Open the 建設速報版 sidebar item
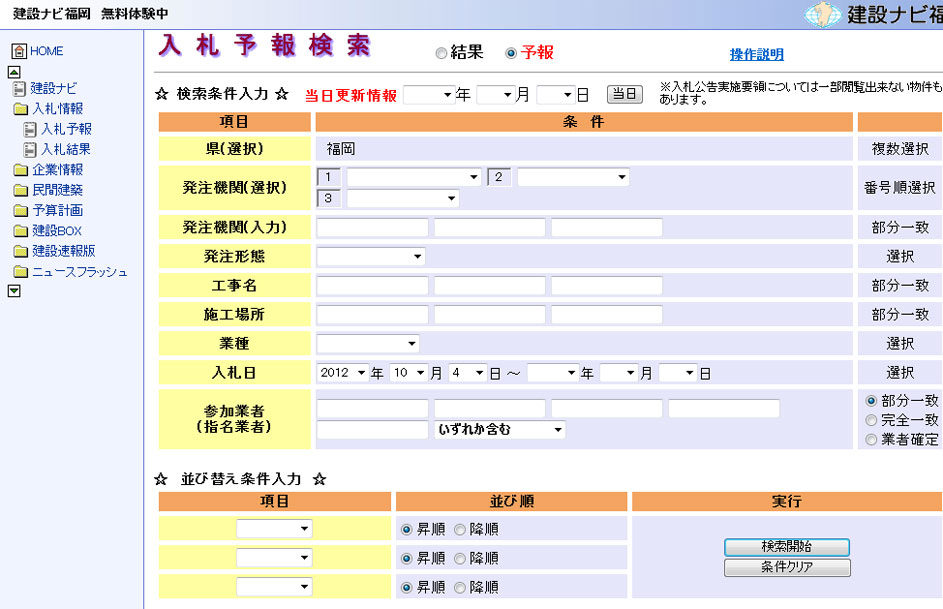943x609 pixels. 64,251
